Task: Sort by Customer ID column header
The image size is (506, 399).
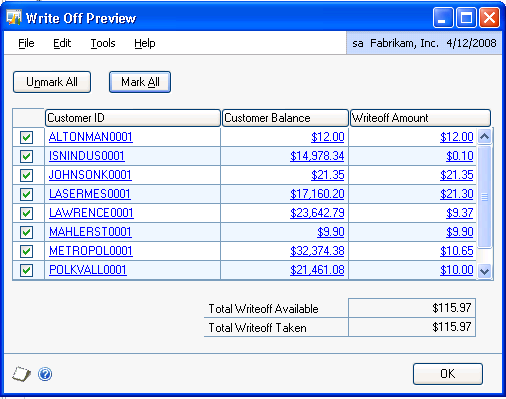Action: pos(133,118)
